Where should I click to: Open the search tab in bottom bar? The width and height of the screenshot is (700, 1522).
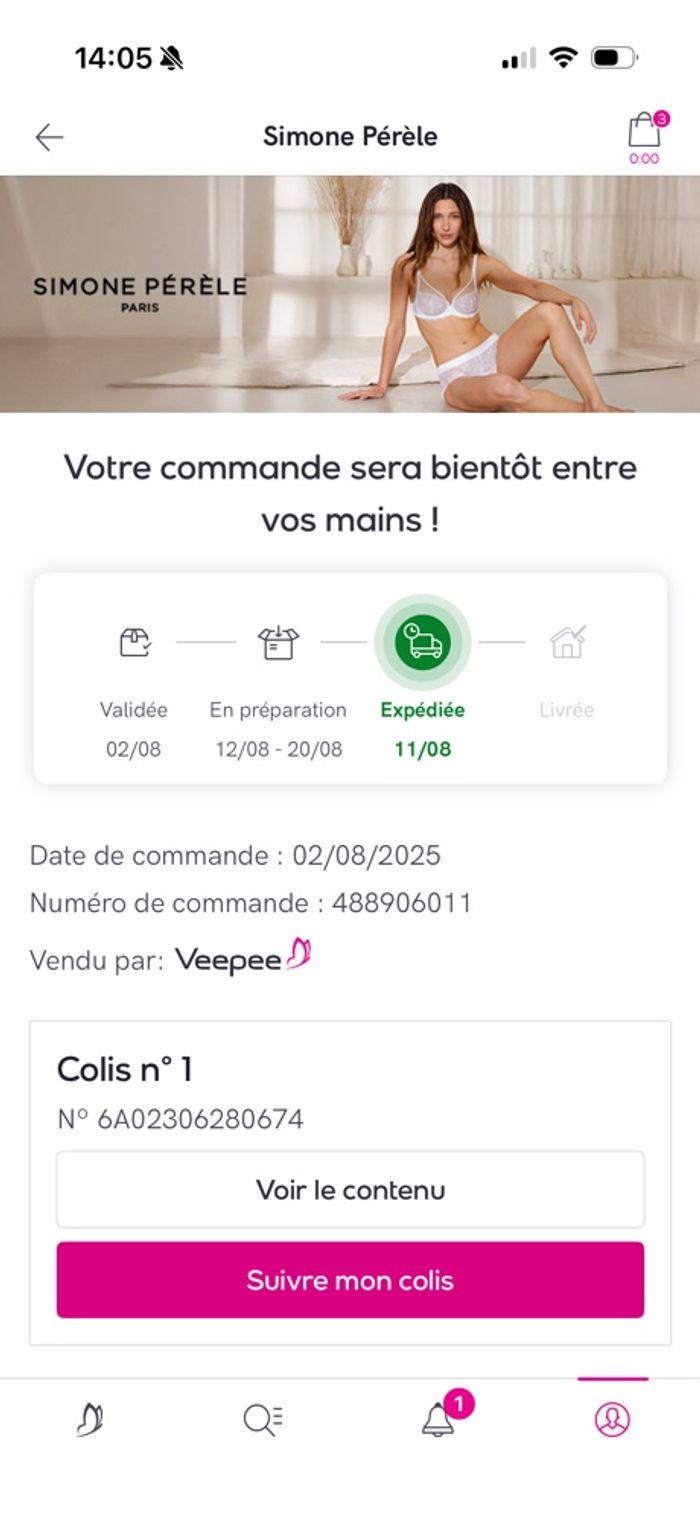tap(263, 1420)
